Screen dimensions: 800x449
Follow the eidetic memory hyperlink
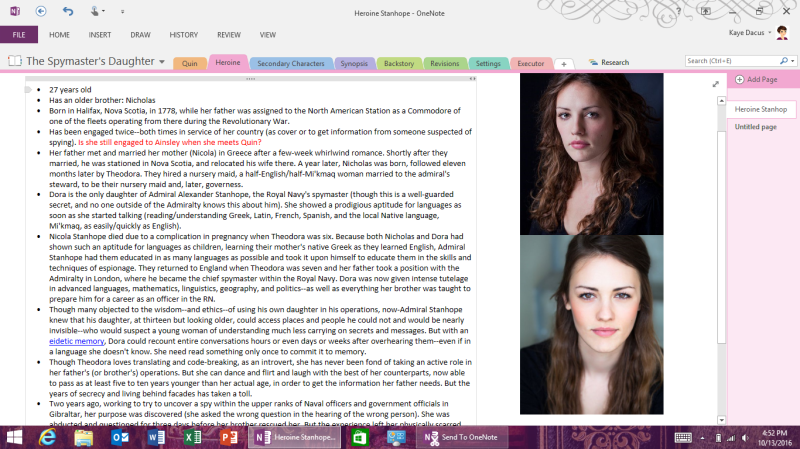[76, 341]
